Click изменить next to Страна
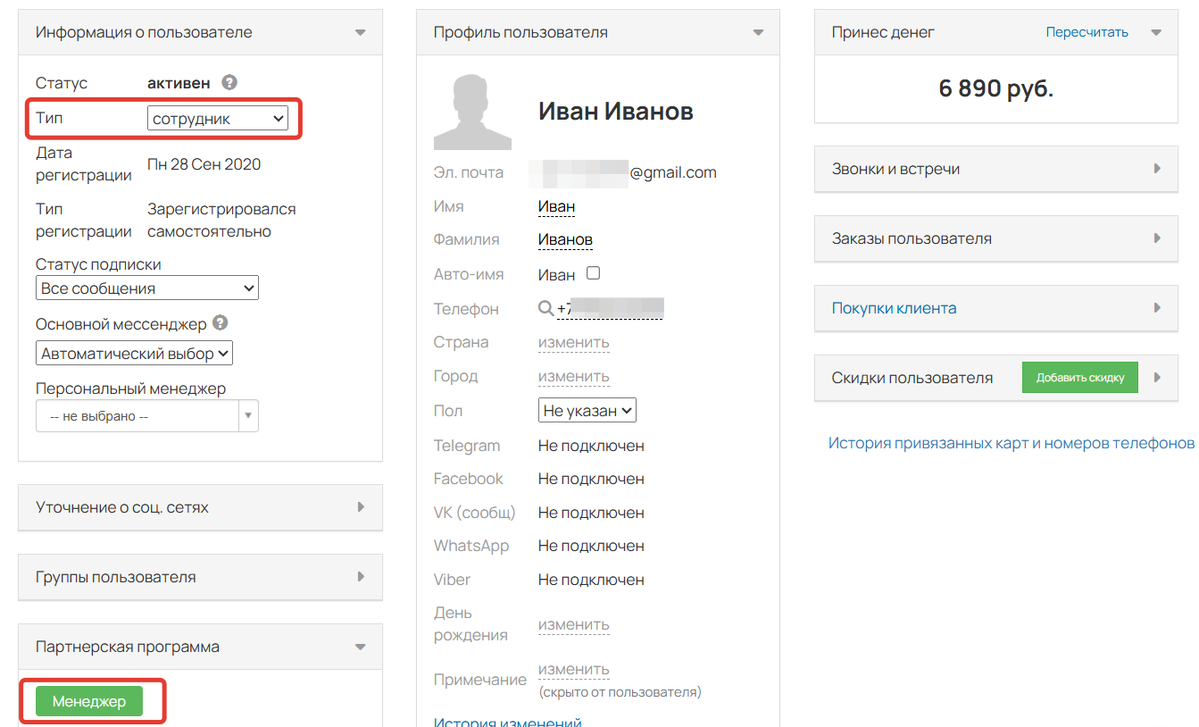This screenshot has width=1199, height=727. coord(573,343)
